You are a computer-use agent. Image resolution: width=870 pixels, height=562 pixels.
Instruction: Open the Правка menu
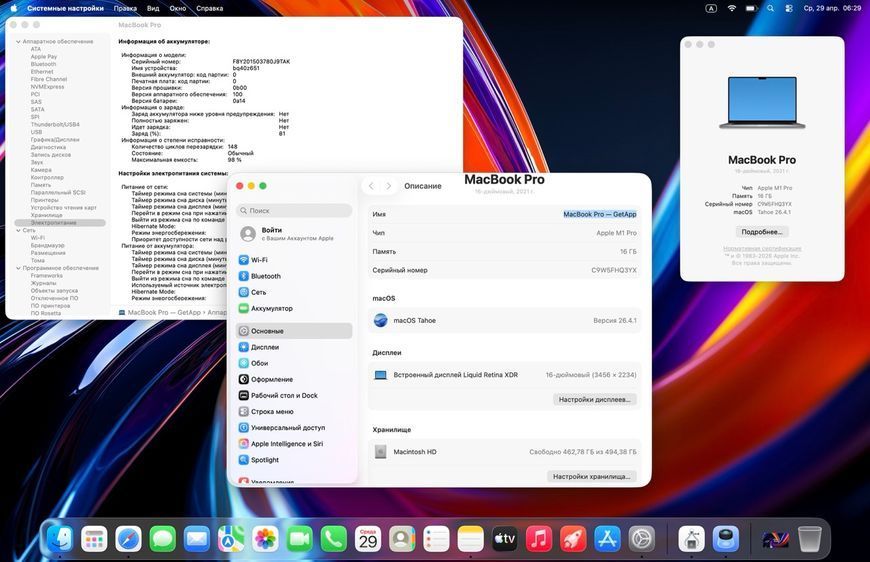[x=125, y=8]
